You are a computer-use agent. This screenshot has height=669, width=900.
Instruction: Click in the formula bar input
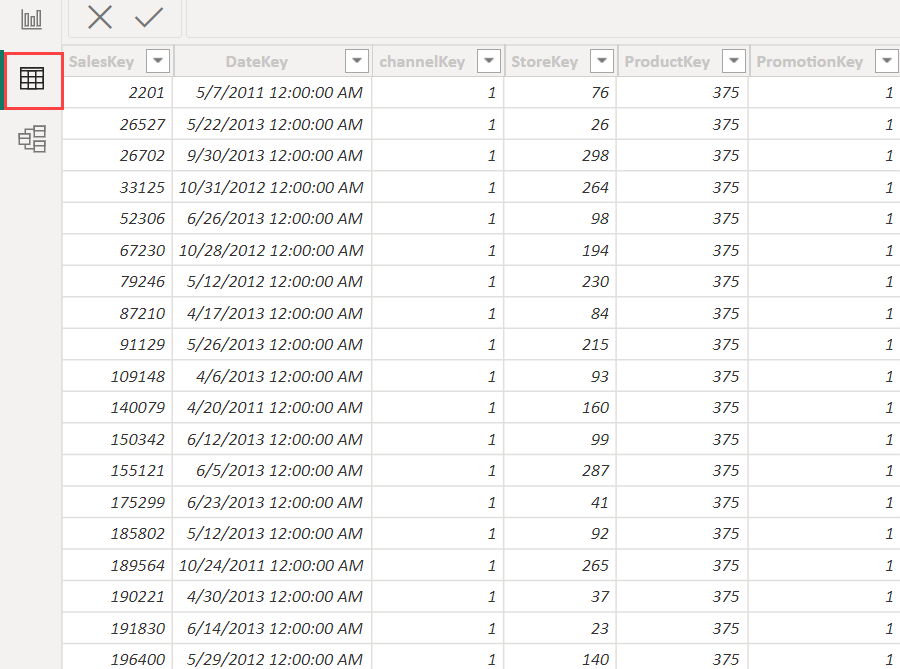[543, 18]
